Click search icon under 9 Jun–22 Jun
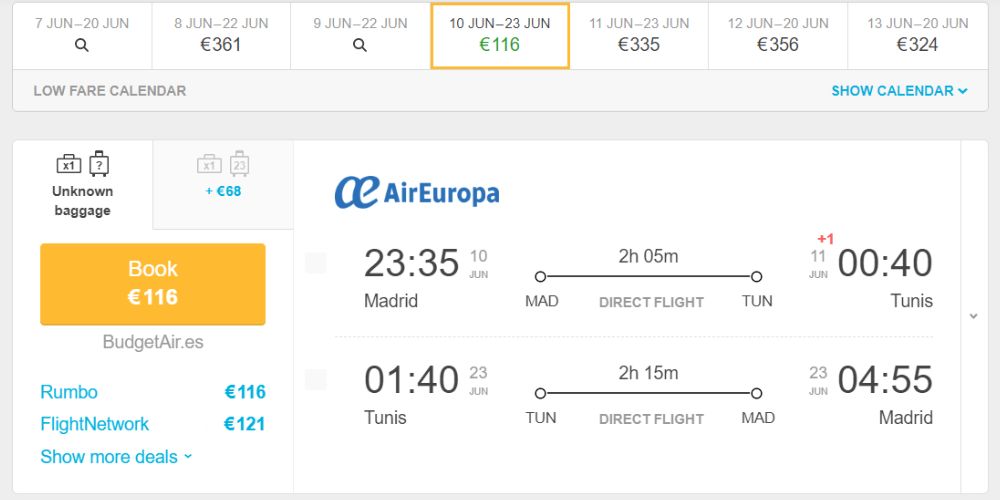This screenshot has width=1000, height=500. point(360,45)
